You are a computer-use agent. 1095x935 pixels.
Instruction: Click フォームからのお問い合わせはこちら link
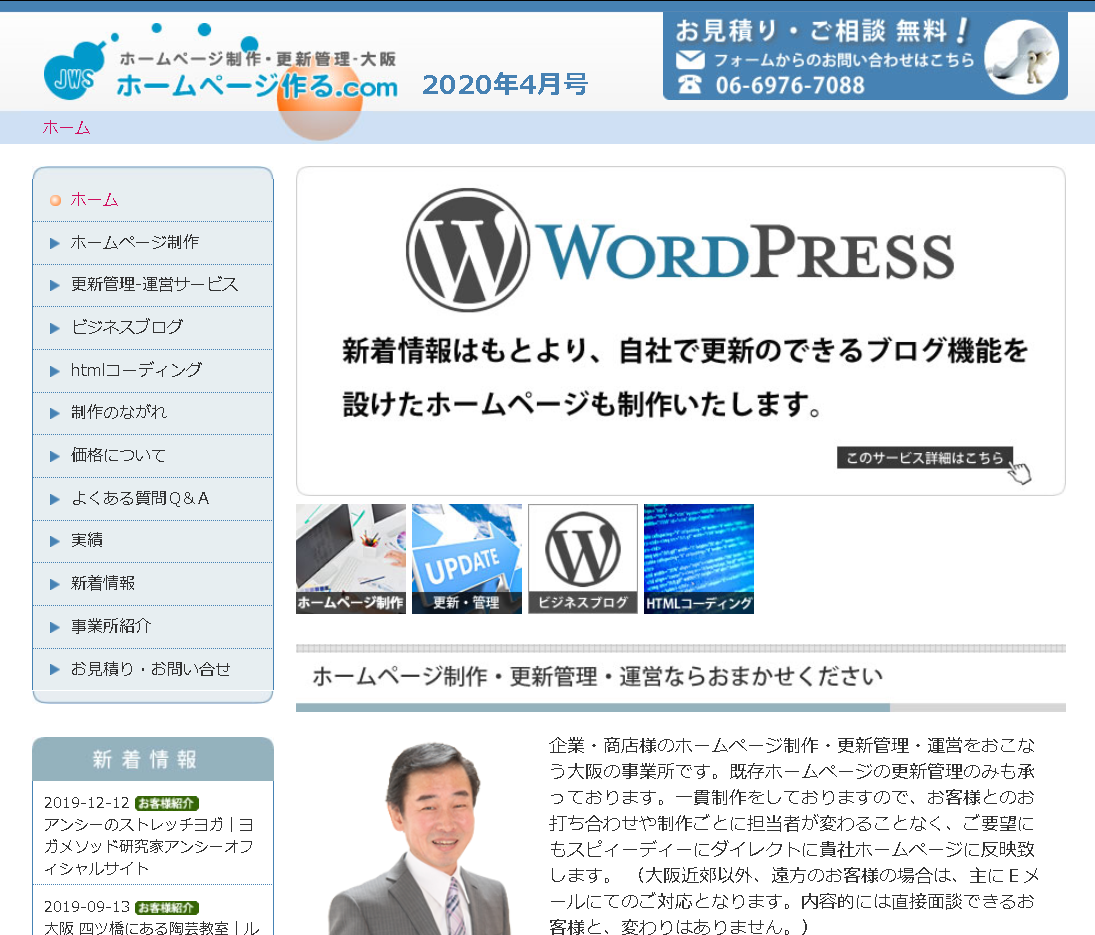click(x=844, y=60)
